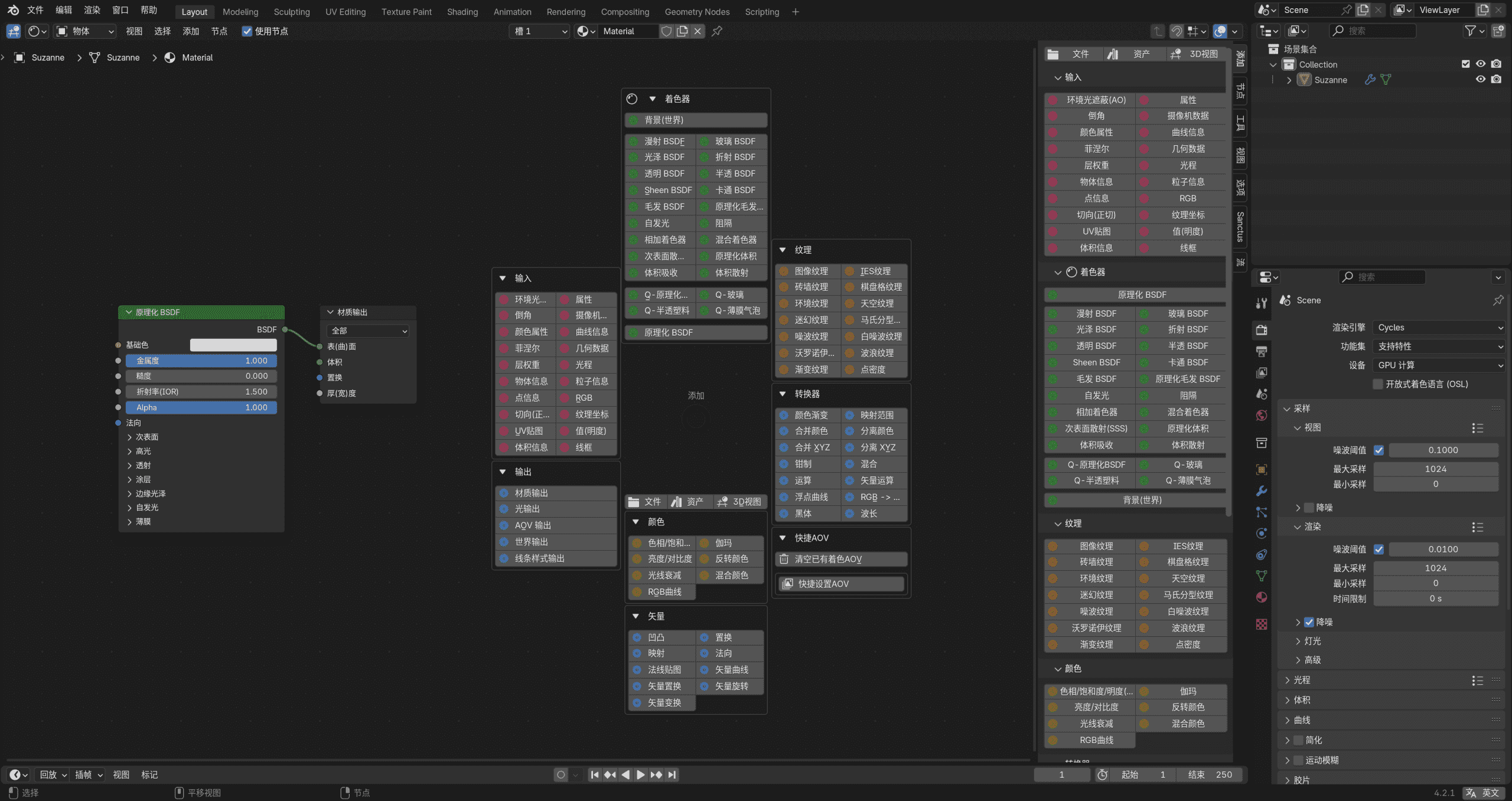The width and height of the screenshot is (1512, 801).
Task: Open the Physics properties tab icon
Action: (1262, 533)
